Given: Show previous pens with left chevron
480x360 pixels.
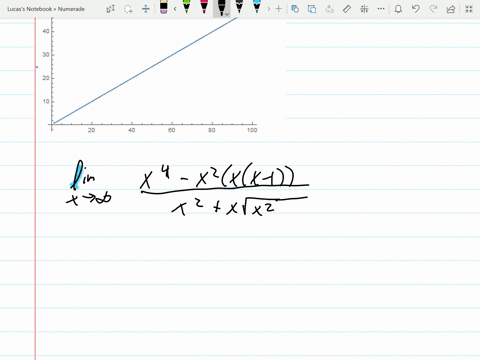Looking at the screenshot, I should coord(175,9).
